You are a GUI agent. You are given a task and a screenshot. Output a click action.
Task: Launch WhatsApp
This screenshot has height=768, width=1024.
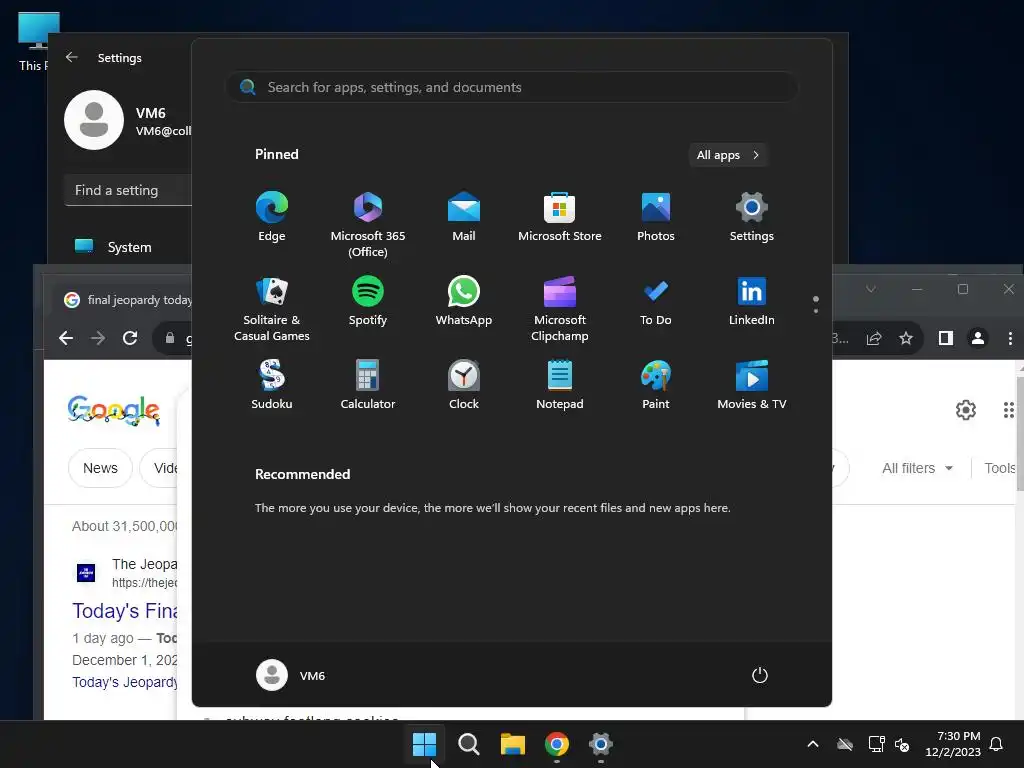[x=464, y=301]
